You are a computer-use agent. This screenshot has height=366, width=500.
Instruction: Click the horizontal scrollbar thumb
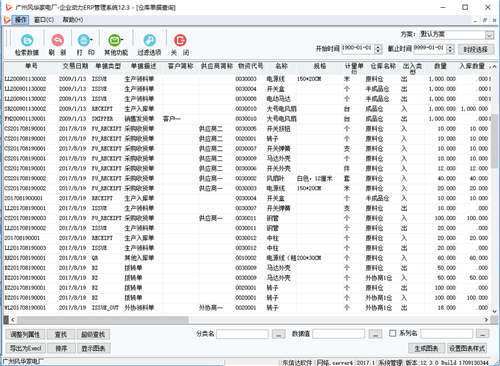(x=103, y=320)
